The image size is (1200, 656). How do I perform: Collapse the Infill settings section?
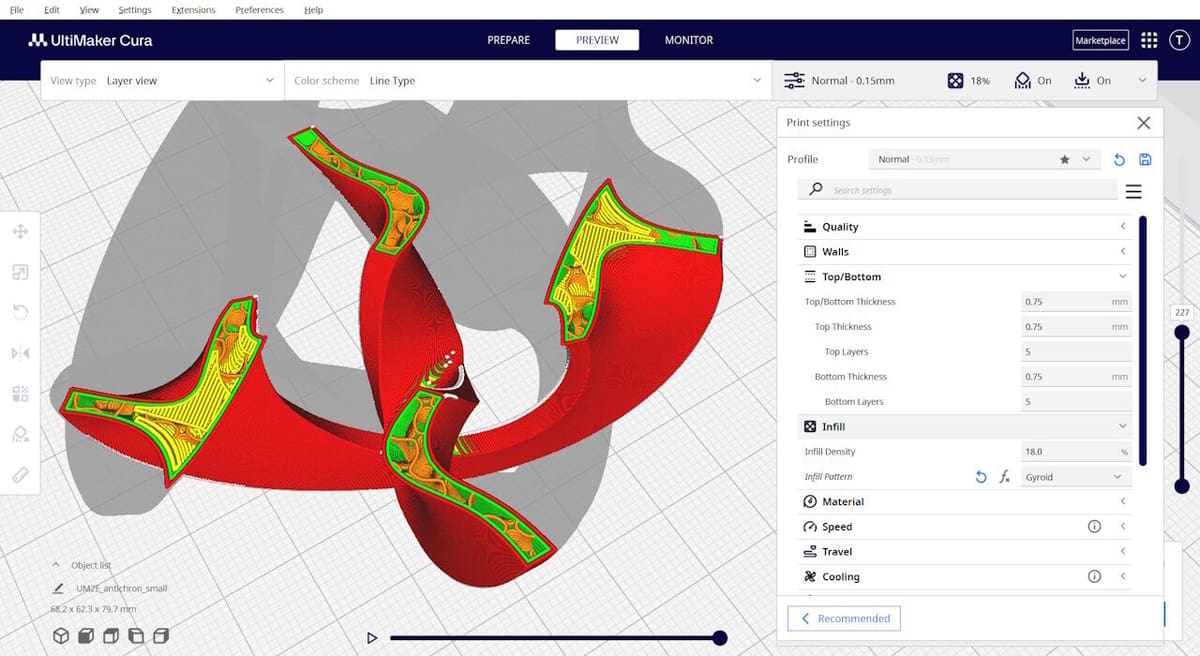965,427
